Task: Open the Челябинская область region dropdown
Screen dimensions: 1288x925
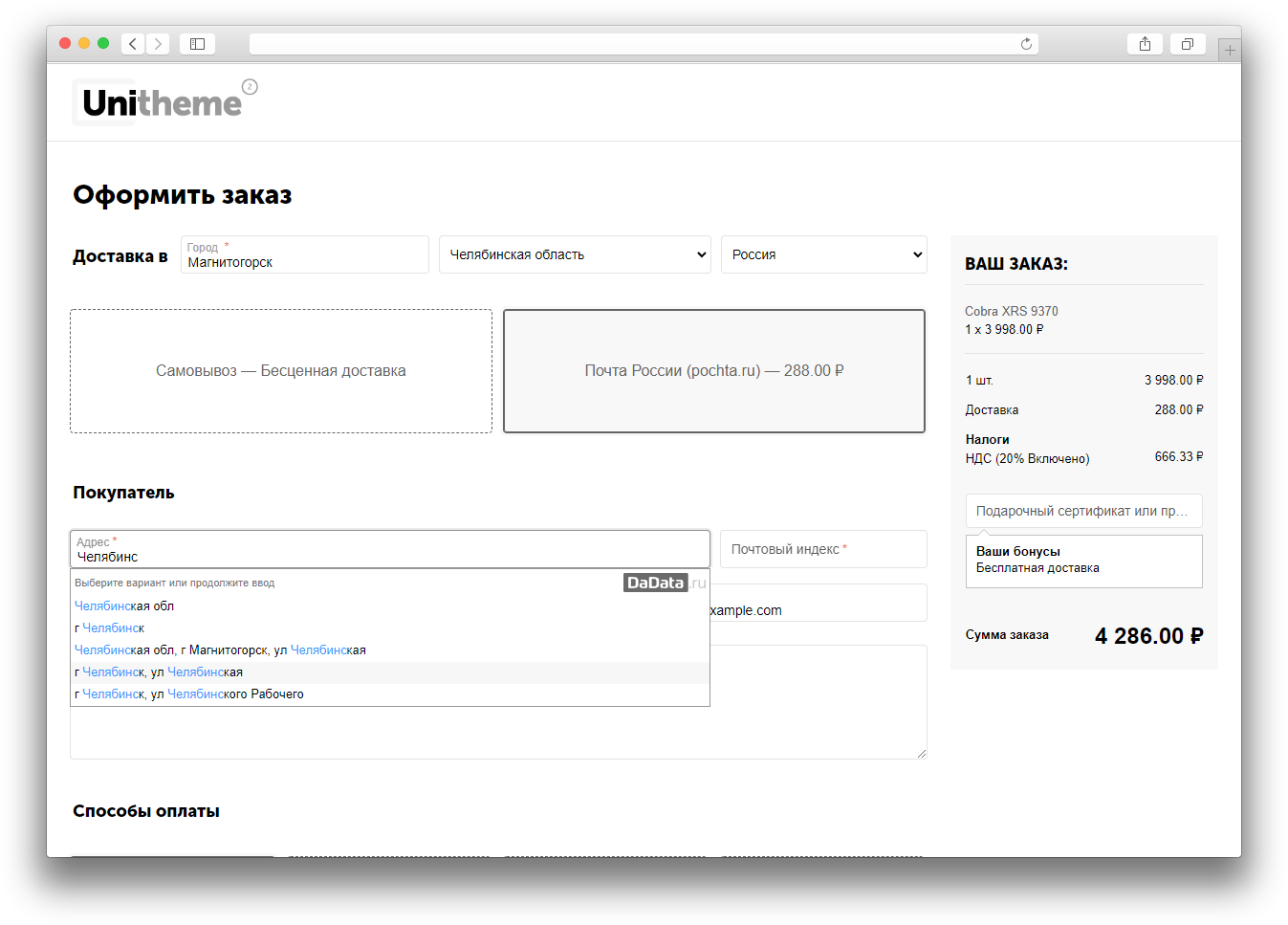Action: pyautogui.click(x=575, y=254)
